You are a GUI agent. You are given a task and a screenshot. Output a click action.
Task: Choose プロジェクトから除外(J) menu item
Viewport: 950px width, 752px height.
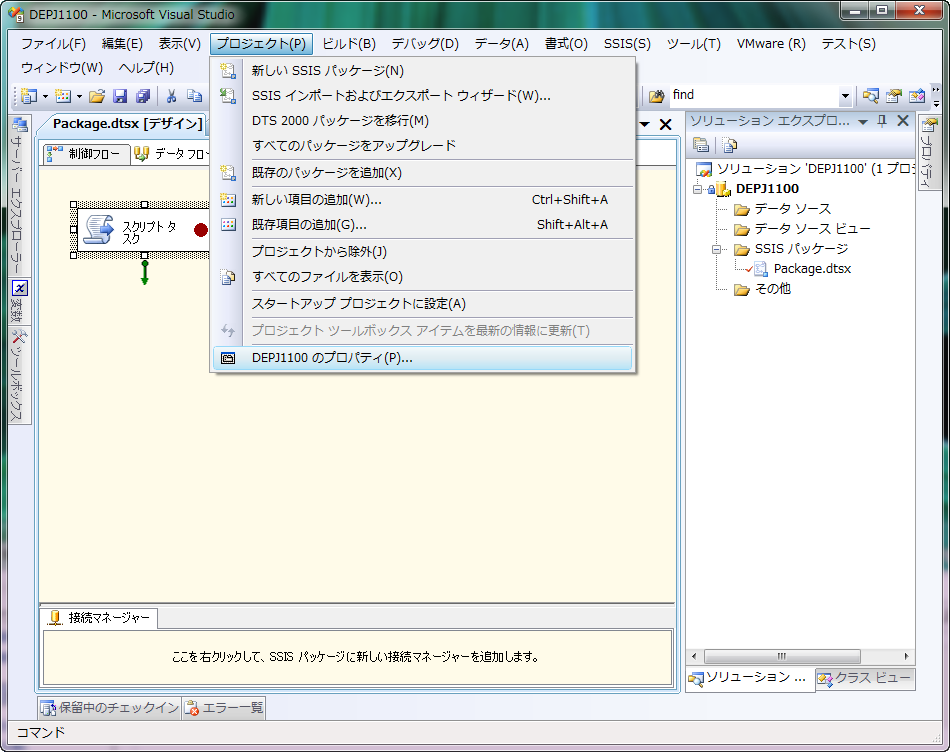click(422, 251)
